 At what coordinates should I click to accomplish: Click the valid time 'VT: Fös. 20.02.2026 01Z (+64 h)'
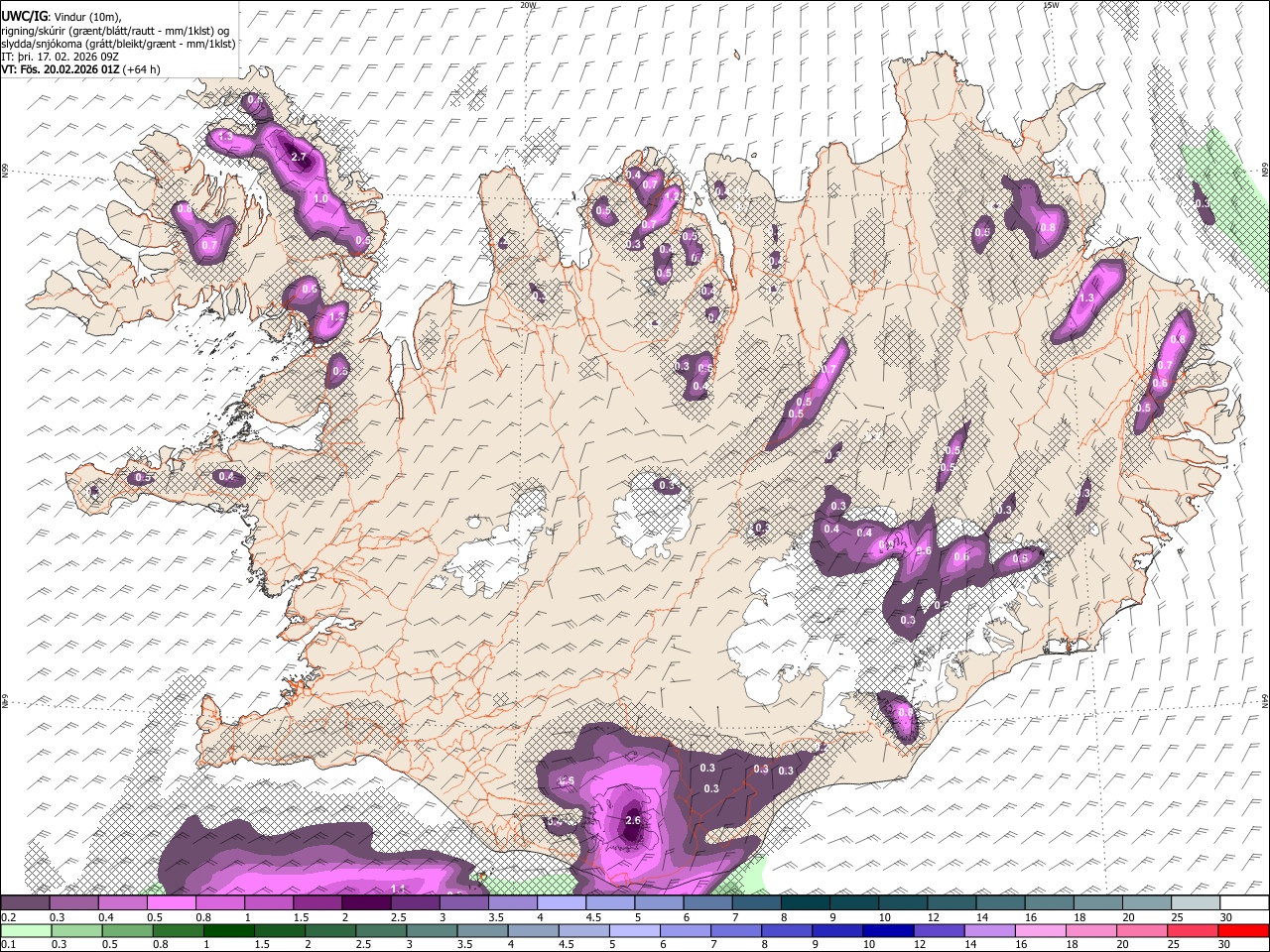[80, 69]
